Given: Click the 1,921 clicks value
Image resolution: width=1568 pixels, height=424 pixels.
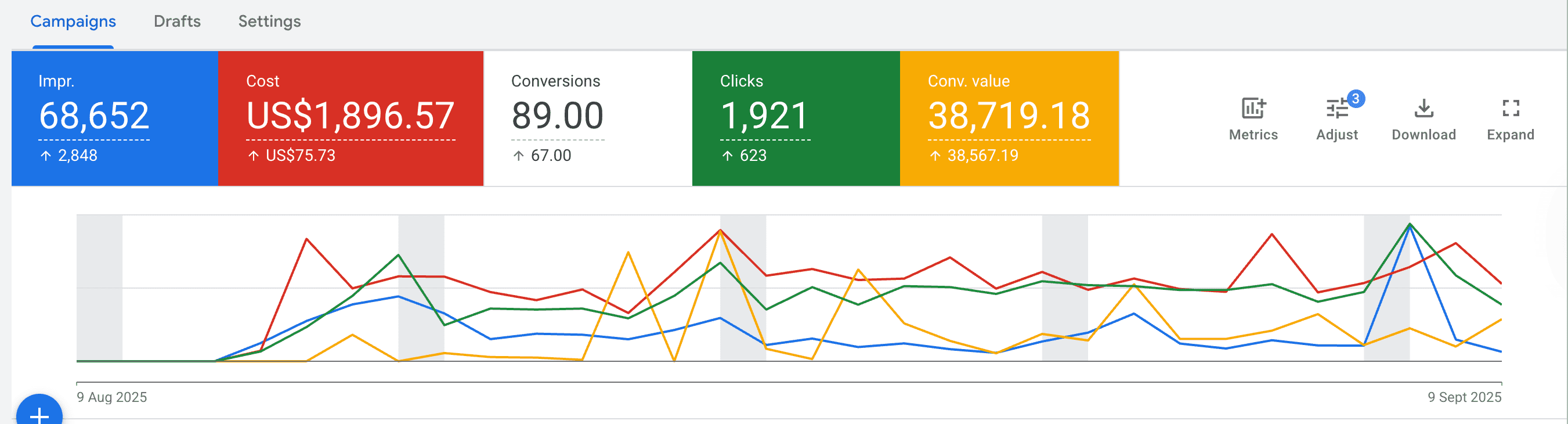Looking at the screenshot, I should [x=764, y=116].
